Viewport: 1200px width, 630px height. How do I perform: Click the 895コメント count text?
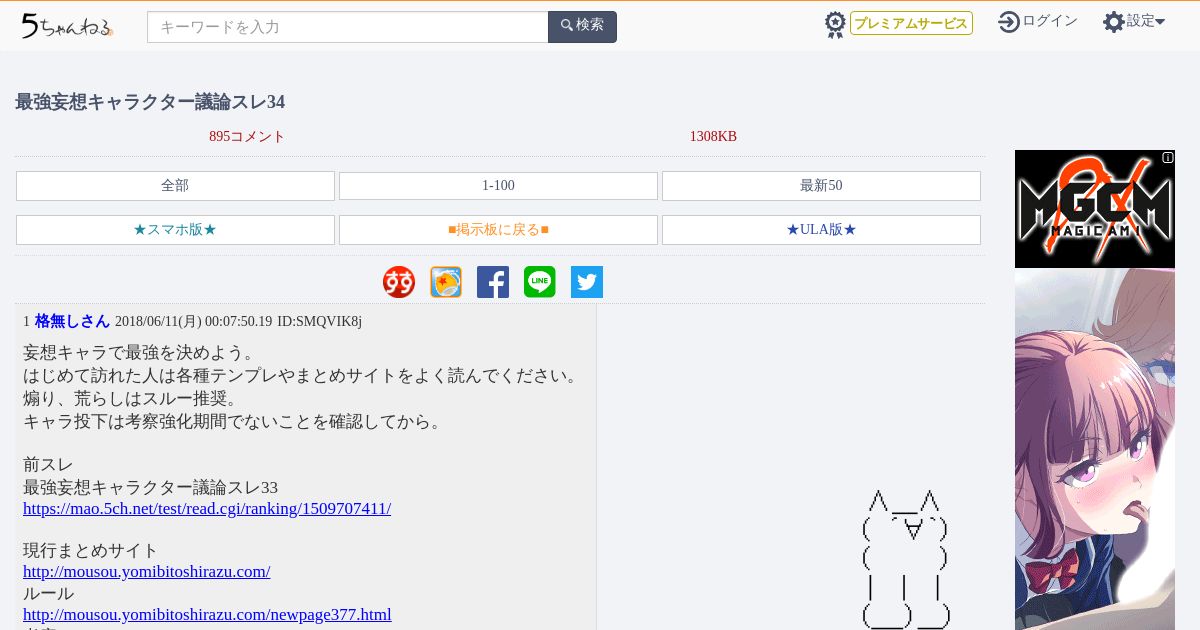[247, 137]
